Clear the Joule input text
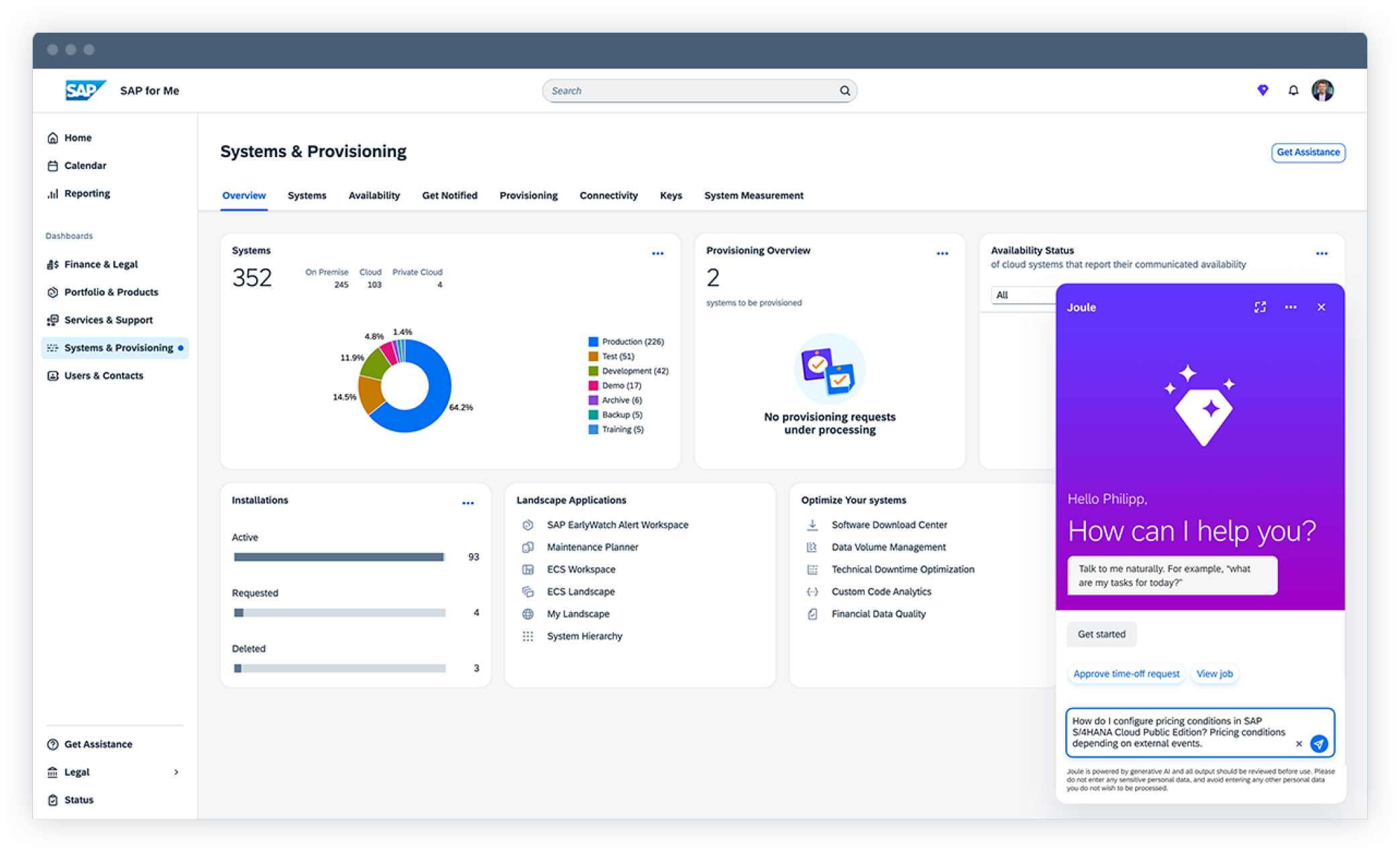 click(1299, 744)
